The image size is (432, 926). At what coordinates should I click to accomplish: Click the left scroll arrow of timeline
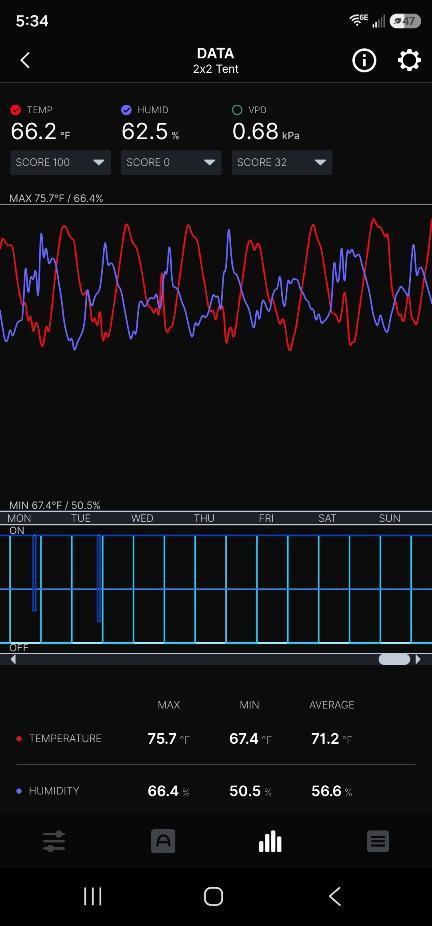coord(13,659)
